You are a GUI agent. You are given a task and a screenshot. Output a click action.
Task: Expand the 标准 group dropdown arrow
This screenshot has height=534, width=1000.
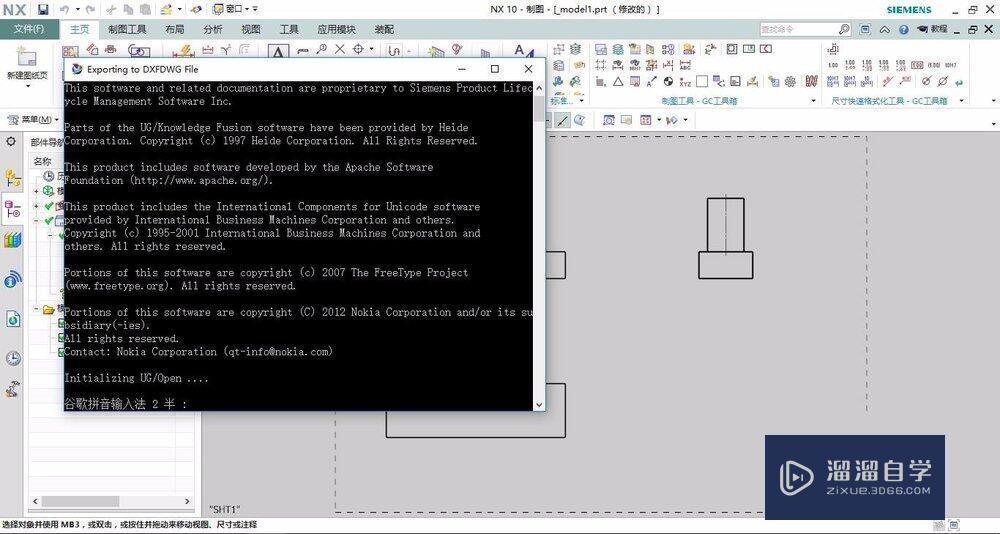pos(581,101)
